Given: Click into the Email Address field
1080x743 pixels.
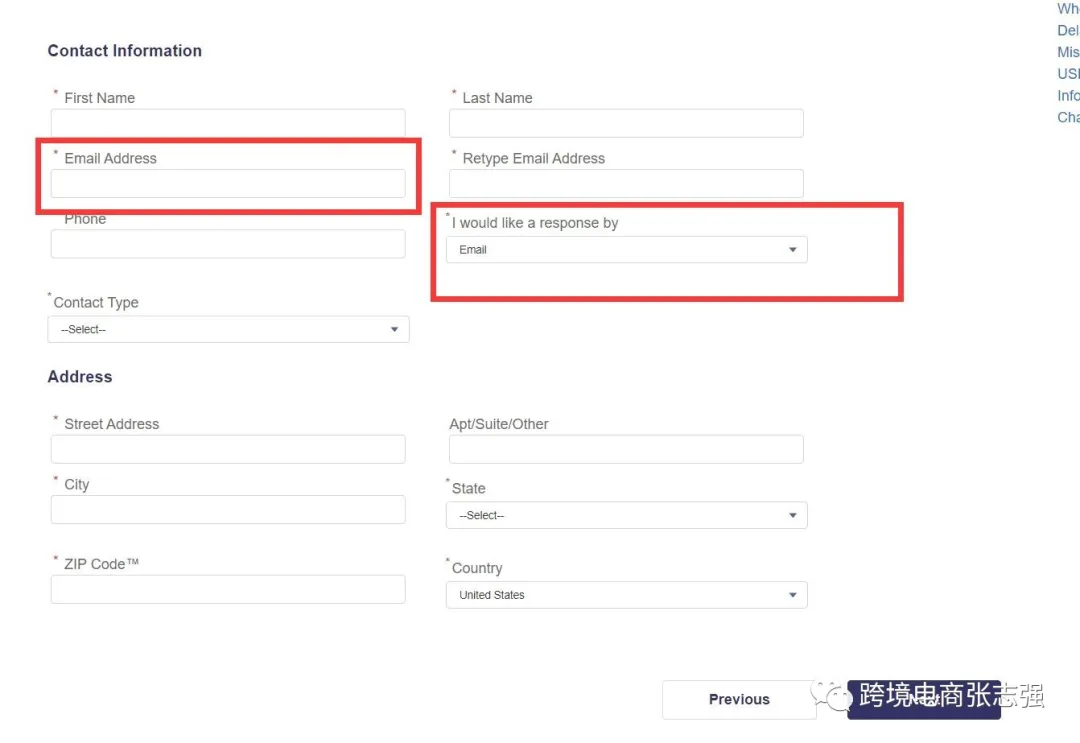Looking at the screenshot, I should click(x=228, y=184).
